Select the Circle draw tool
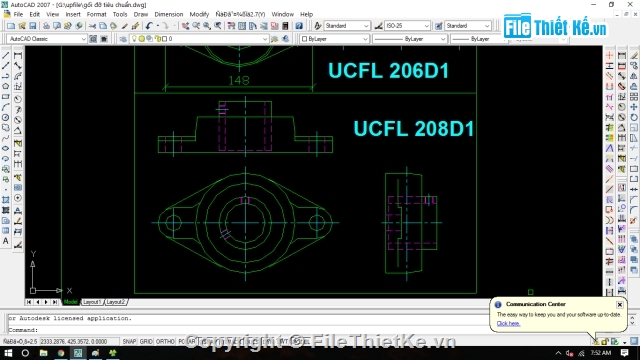The image size is (640, 360). point(5,118)
